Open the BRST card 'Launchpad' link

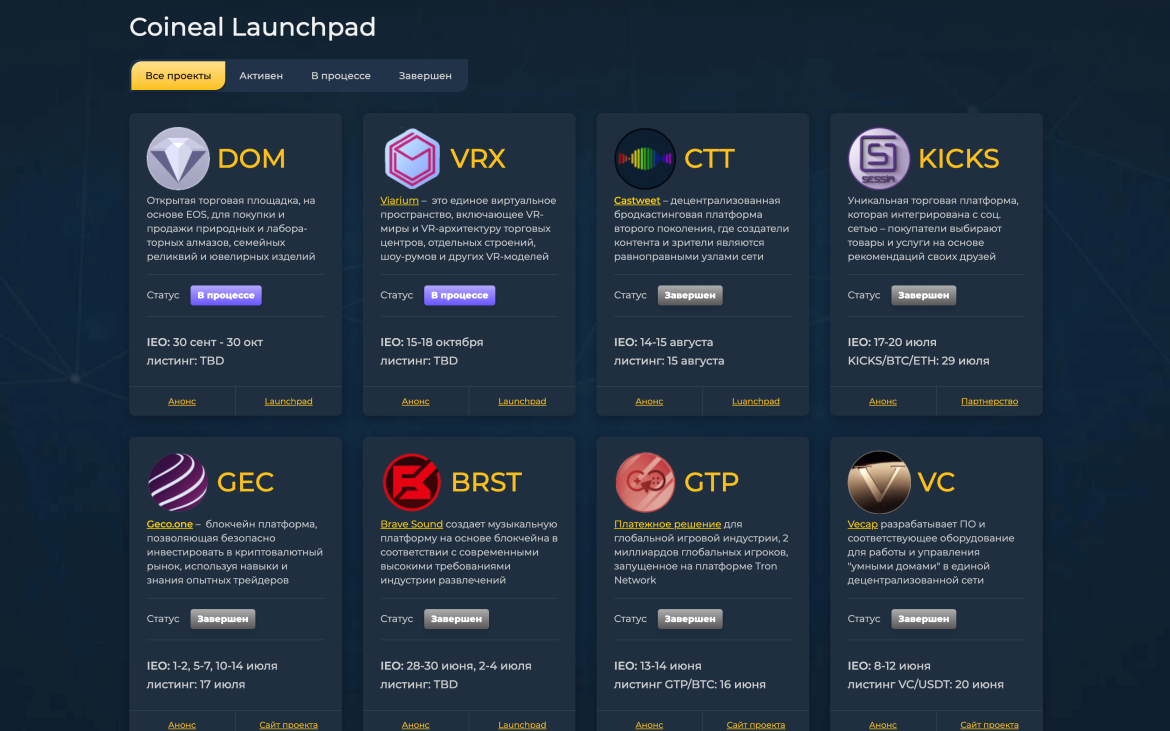click(x=522, y=724)
